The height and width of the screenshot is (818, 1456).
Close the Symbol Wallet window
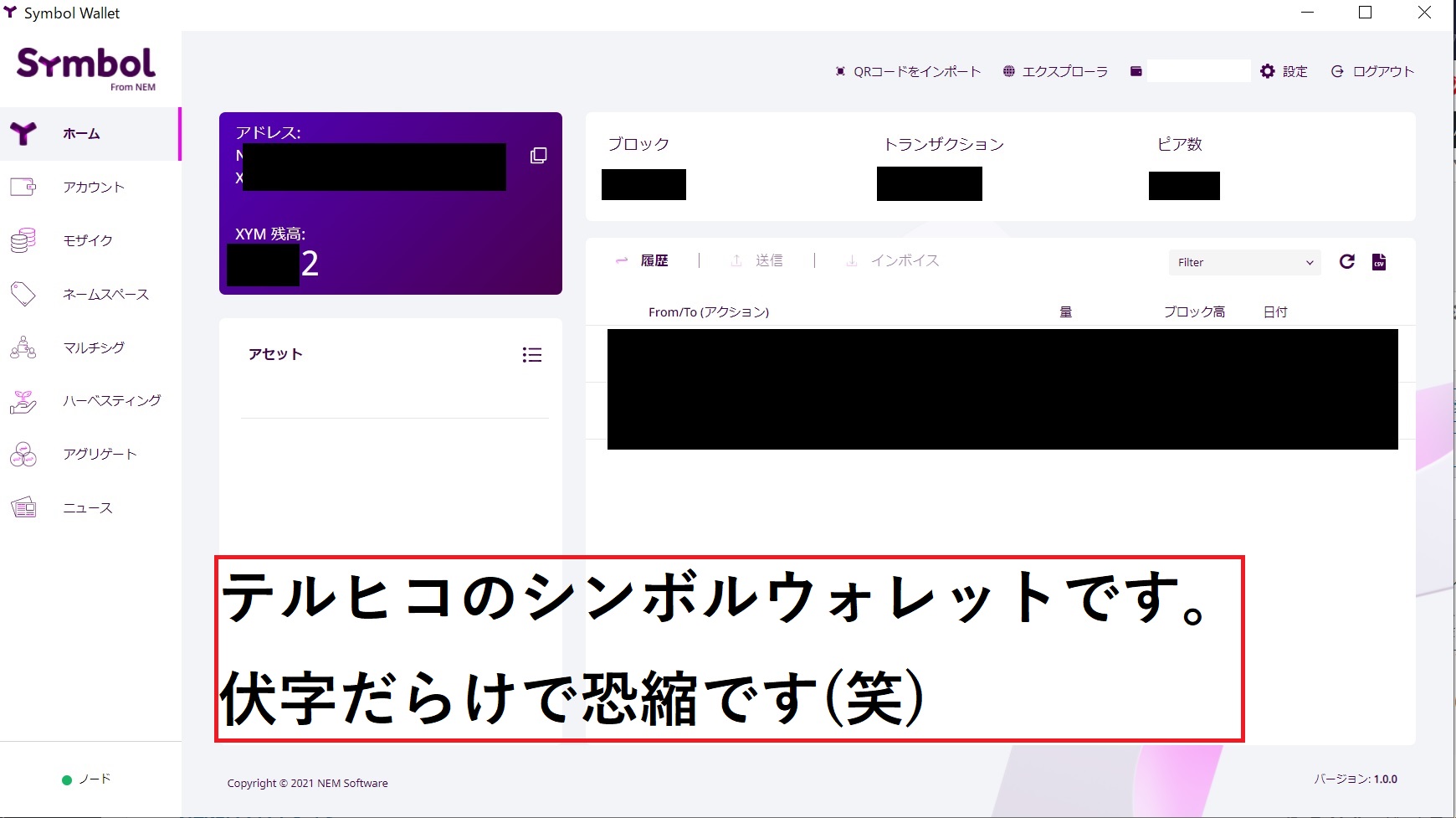[1424, 13]
